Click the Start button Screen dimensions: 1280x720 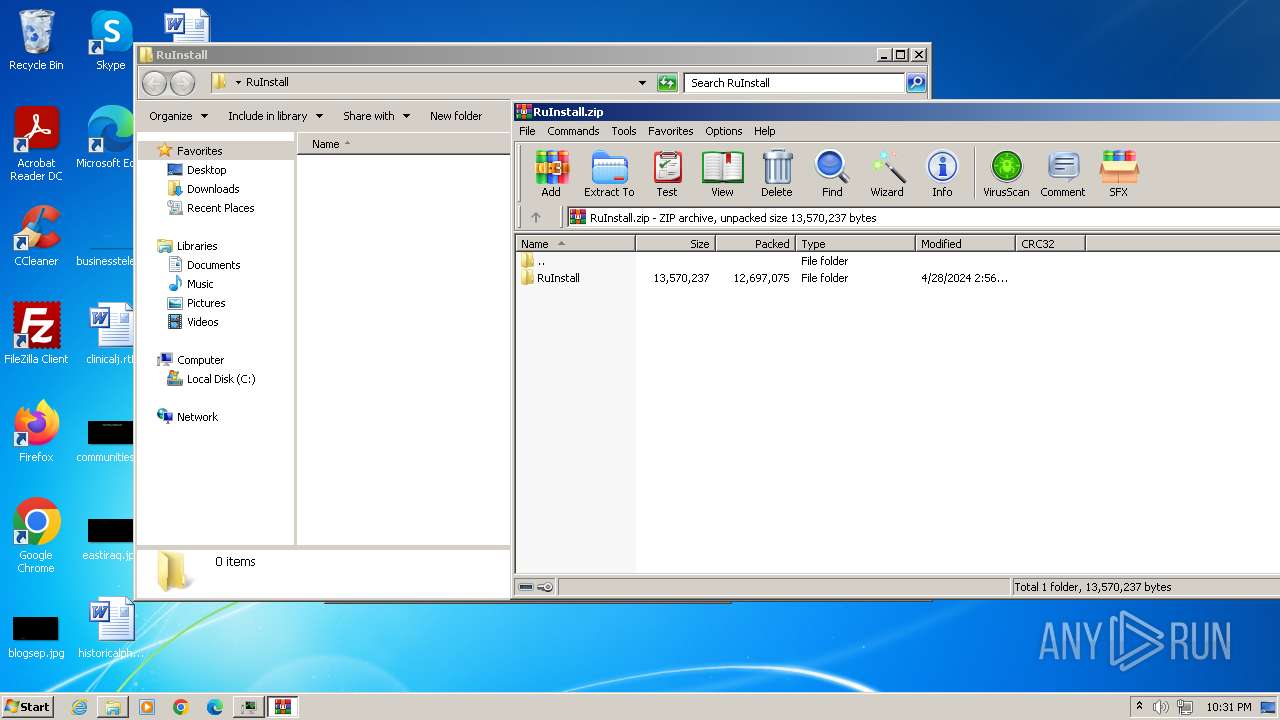pyautogui.click(x=27, y=706)
